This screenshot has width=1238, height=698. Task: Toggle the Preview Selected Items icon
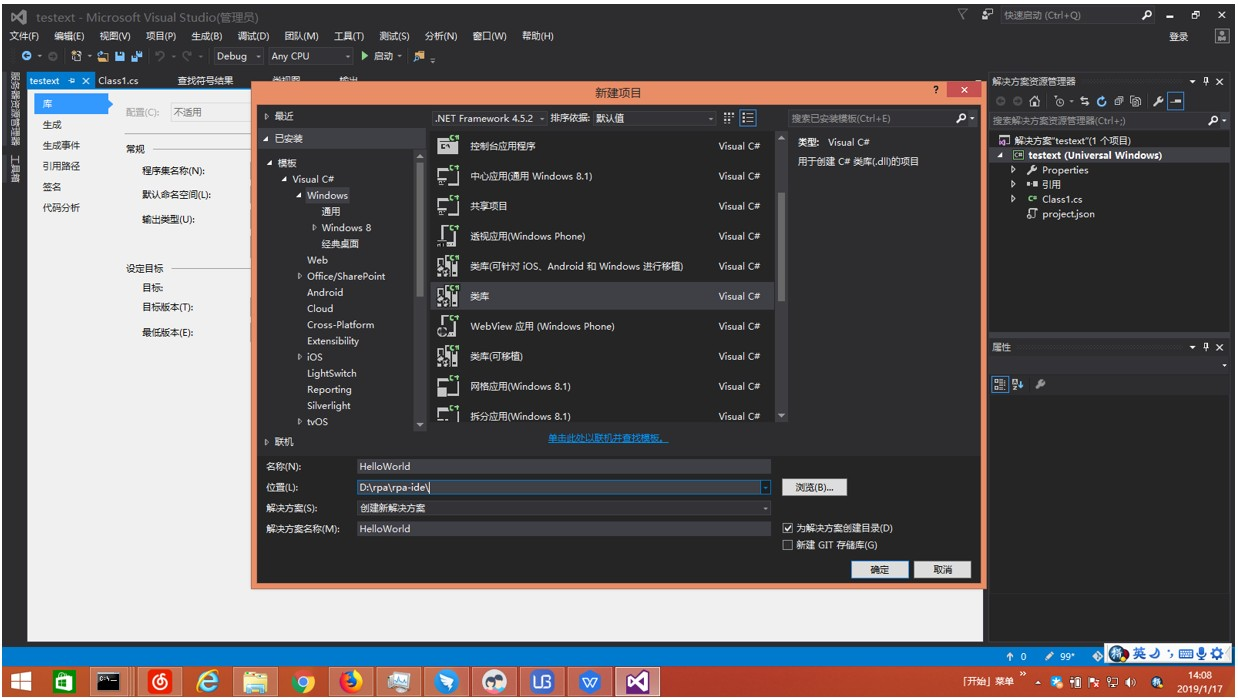click(1176, 101)
